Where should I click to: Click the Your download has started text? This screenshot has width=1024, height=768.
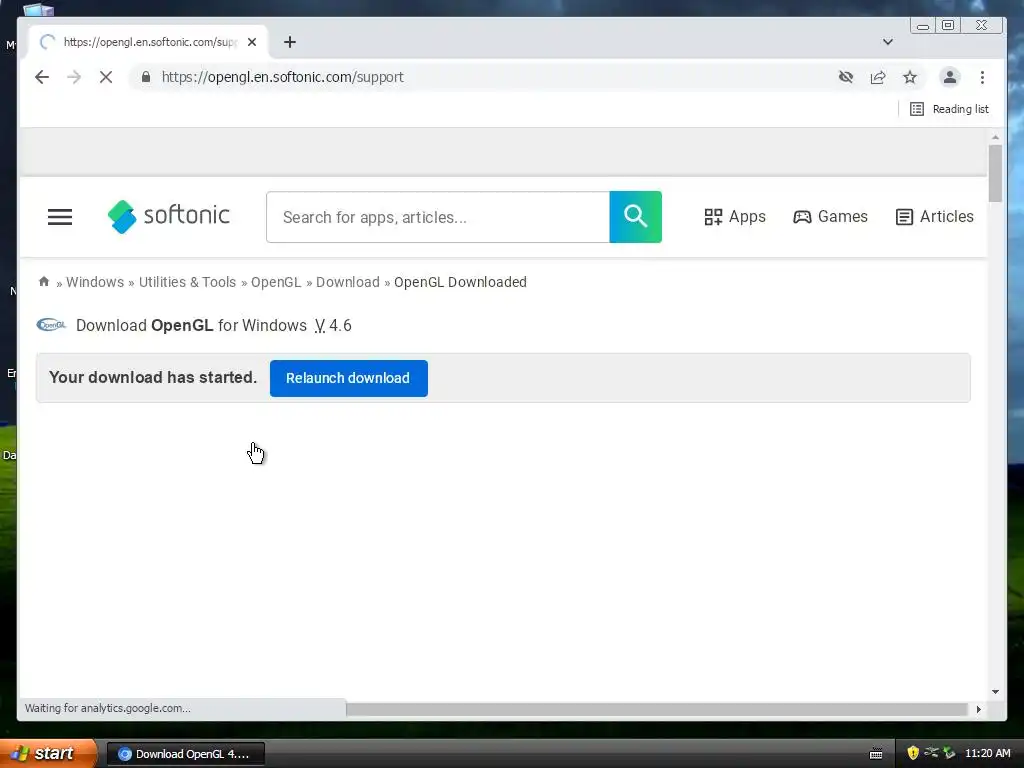(153, 377)
